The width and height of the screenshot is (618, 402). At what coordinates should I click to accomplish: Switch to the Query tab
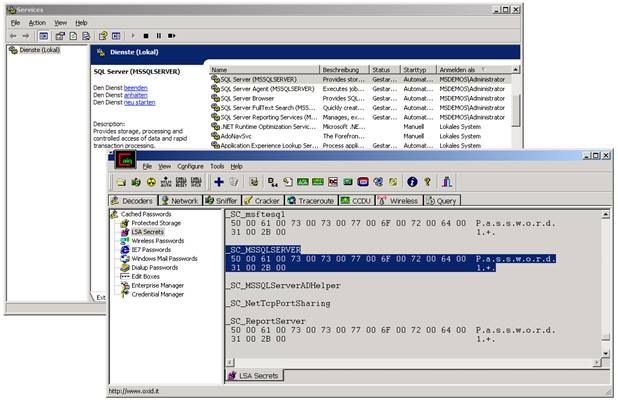point(442,201)
